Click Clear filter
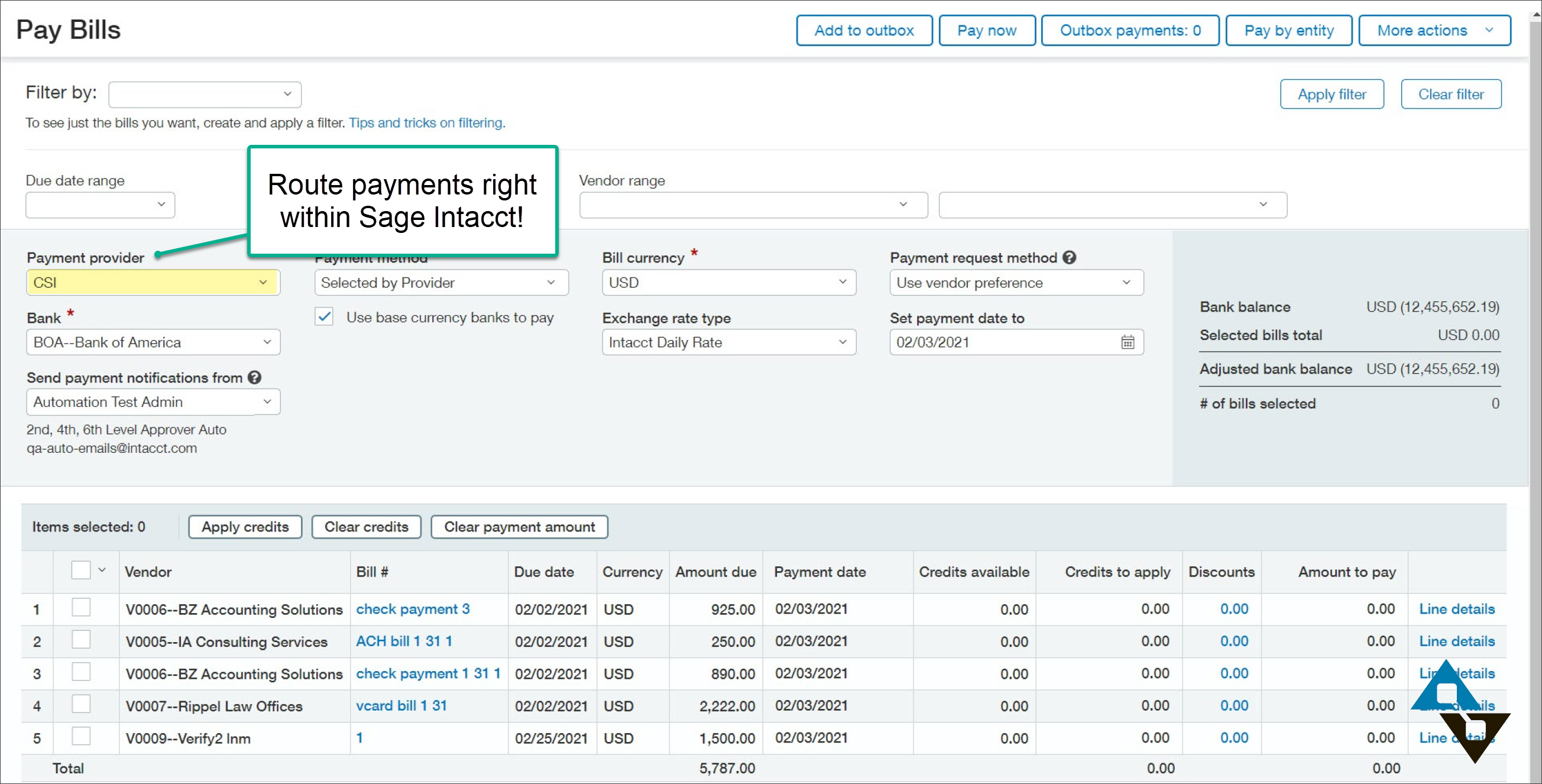Image resolution: width=1542 pixels, height=784 pixels. 1450,94
